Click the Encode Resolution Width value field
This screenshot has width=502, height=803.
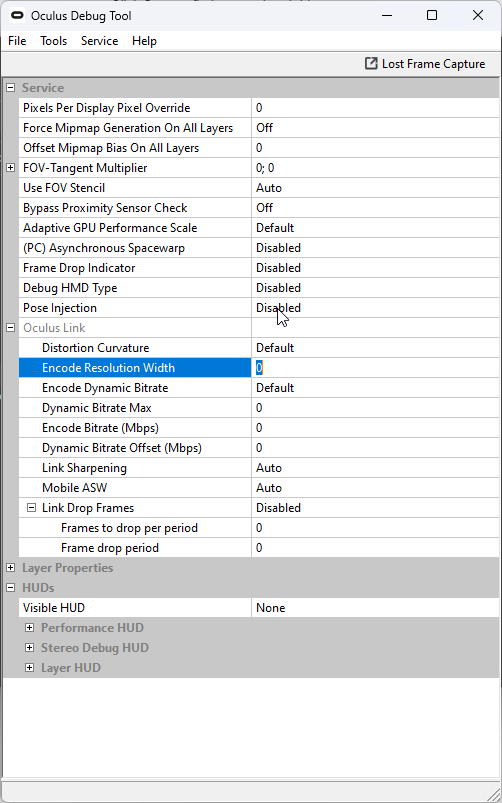(375, 368)
